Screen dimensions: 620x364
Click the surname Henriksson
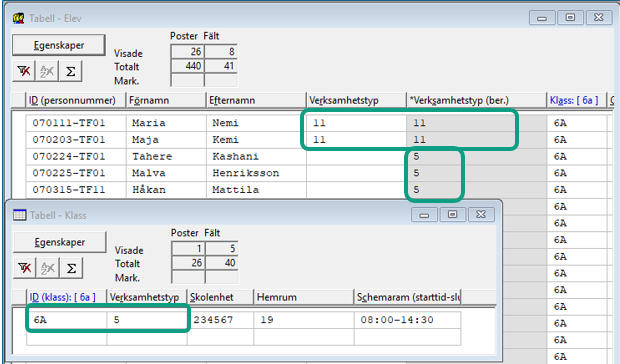pos(246,173)
